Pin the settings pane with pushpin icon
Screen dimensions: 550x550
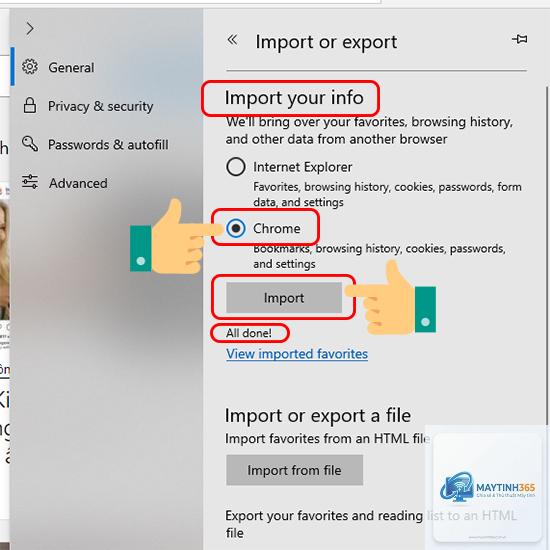(x=519, y=39)
